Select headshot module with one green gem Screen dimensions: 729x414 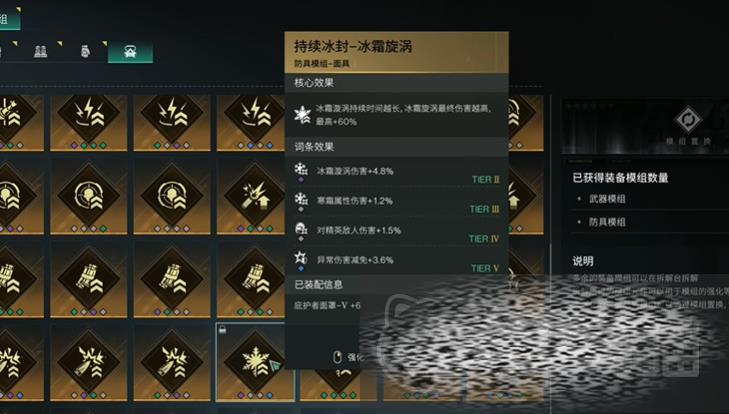pos(88,196)
